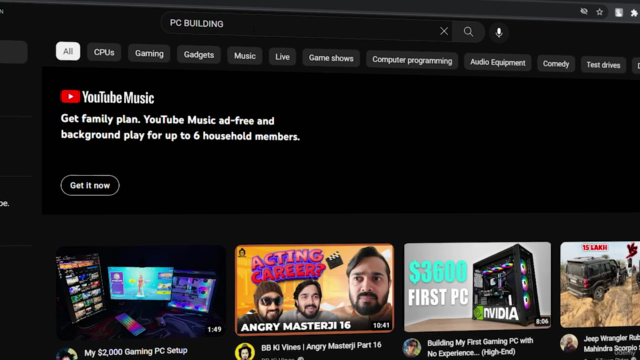This screenshot has width=640, height=360.
Task: Start voice search with the microphone
Action: click(x=499, y=33)
